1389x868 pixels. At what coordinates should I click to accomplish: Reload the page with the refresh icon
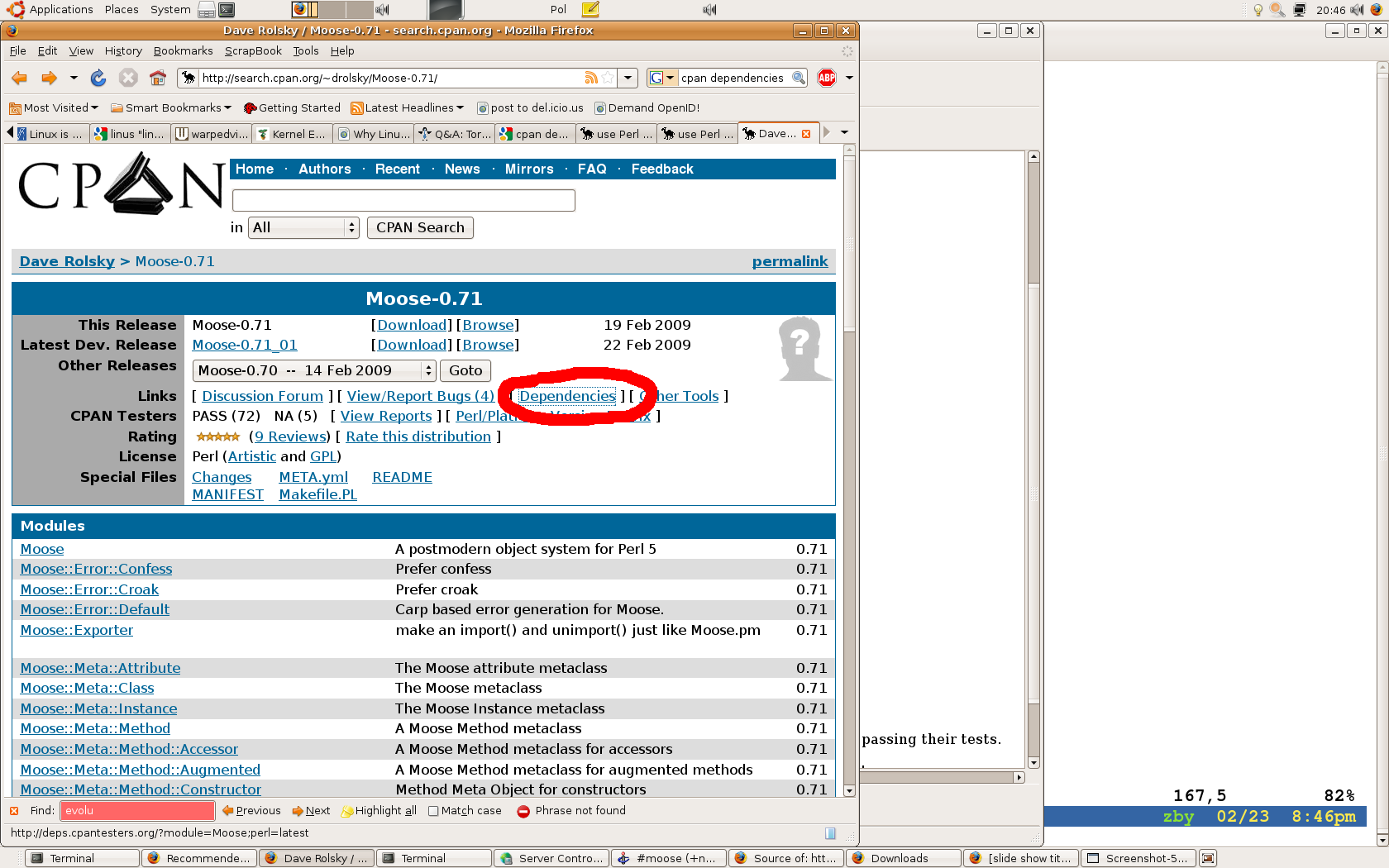pyautogui.click(x=98, y=78)
